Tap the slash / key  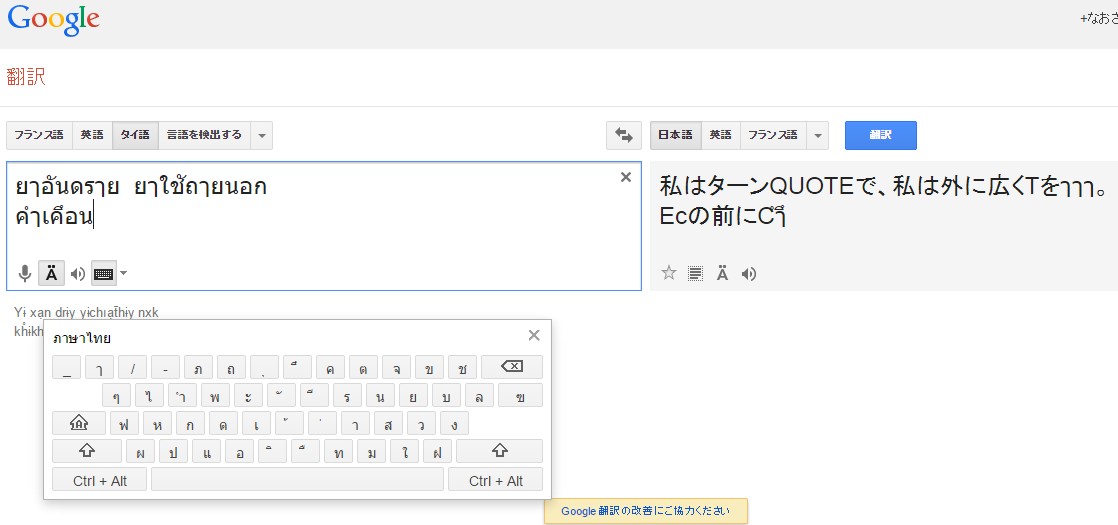[133, 367]
